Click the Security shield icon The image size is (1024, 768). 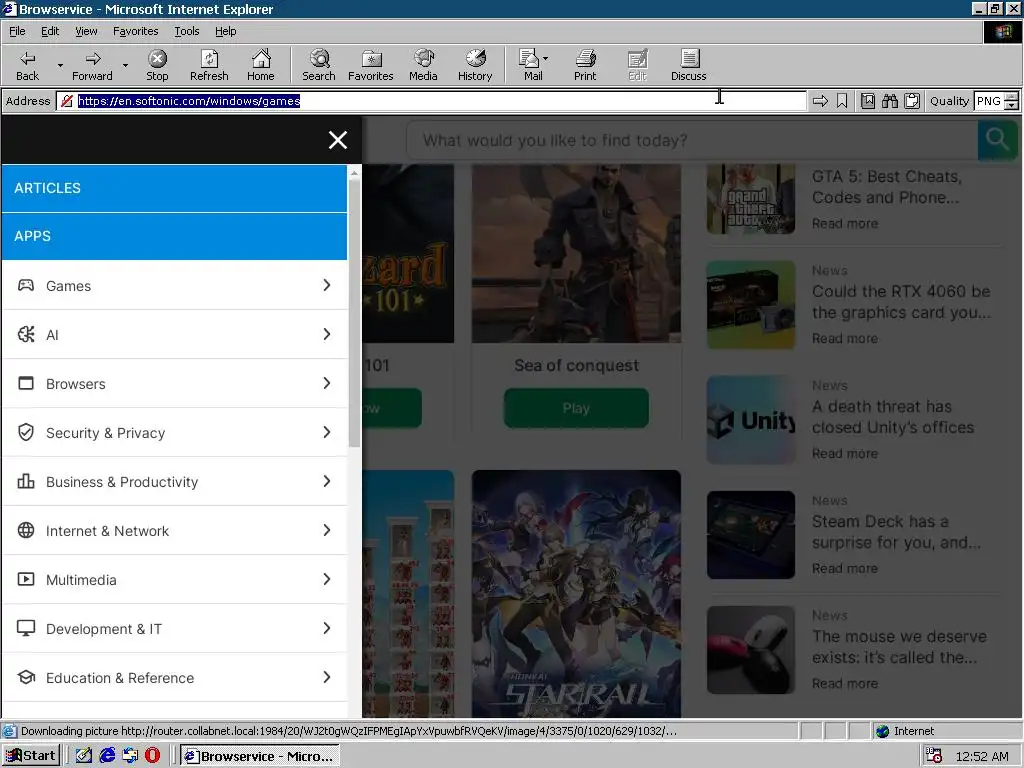coord(26,432)
